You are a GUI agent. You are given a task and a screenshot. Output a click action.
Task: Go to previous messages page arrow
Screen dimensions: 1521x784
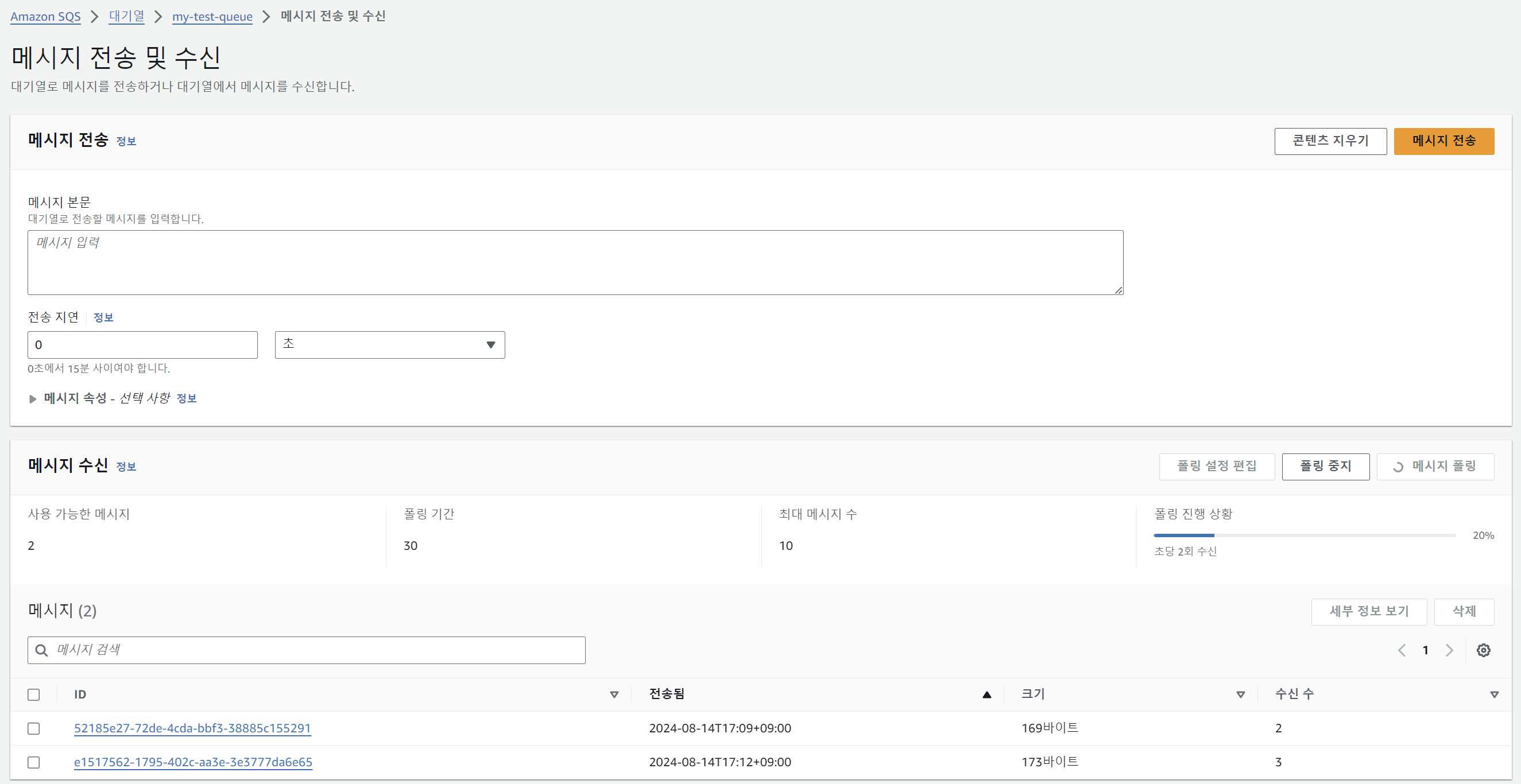point(1402,650)
